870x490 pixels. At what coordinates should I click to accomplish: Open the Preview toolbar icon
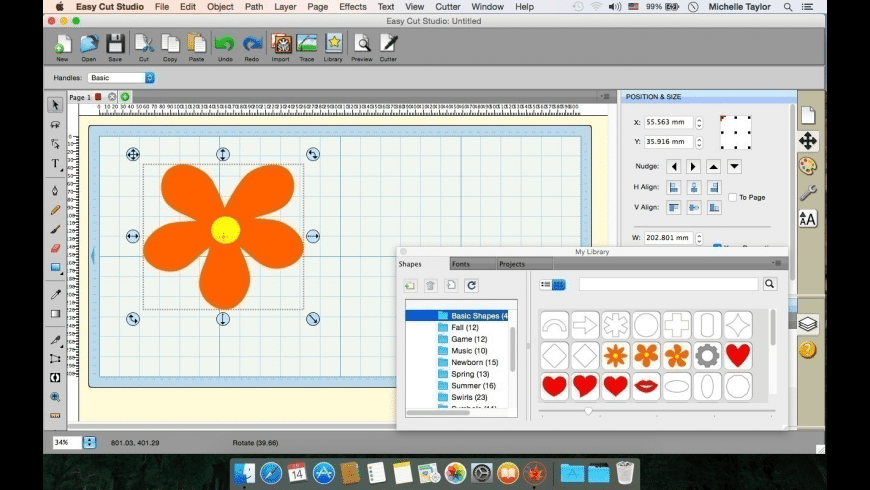[x=361, y=46]
